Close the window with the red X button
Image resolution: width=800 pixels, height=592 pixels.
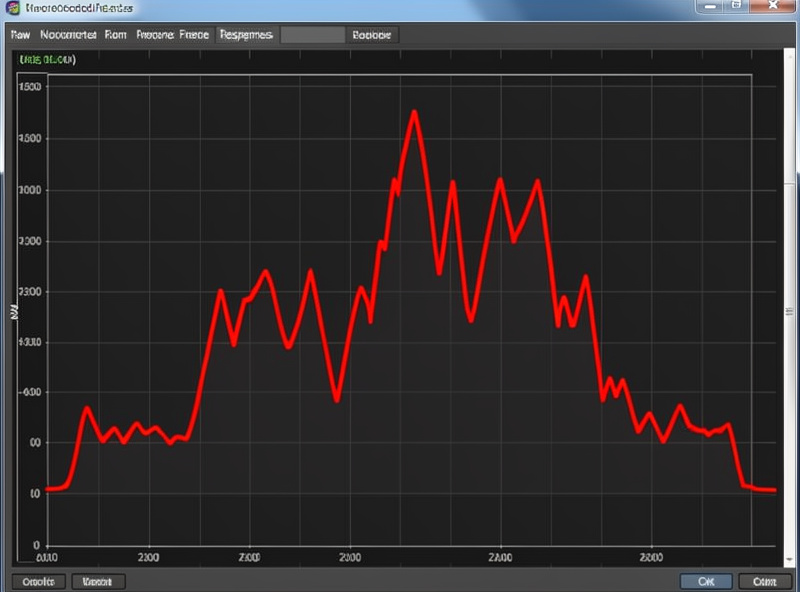click(x=773, y=6)
